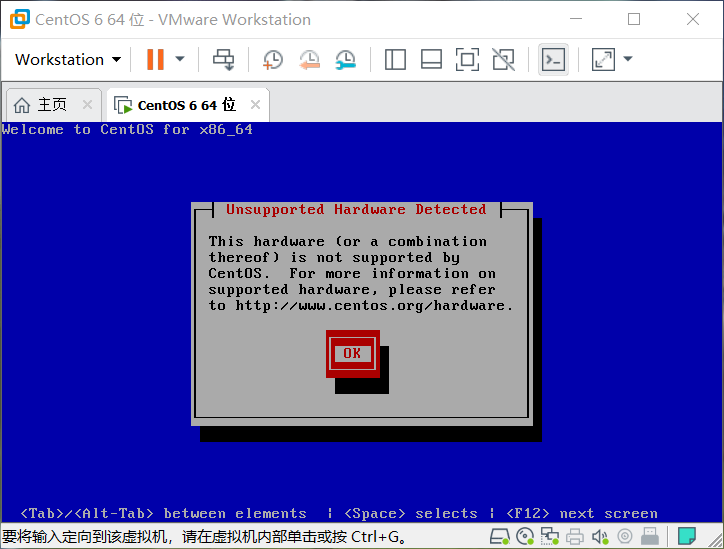Send Ctrl+Alt+Del to the virtual machine
Viewport: 724px width, 549px height.
click(x=223, y=60)
